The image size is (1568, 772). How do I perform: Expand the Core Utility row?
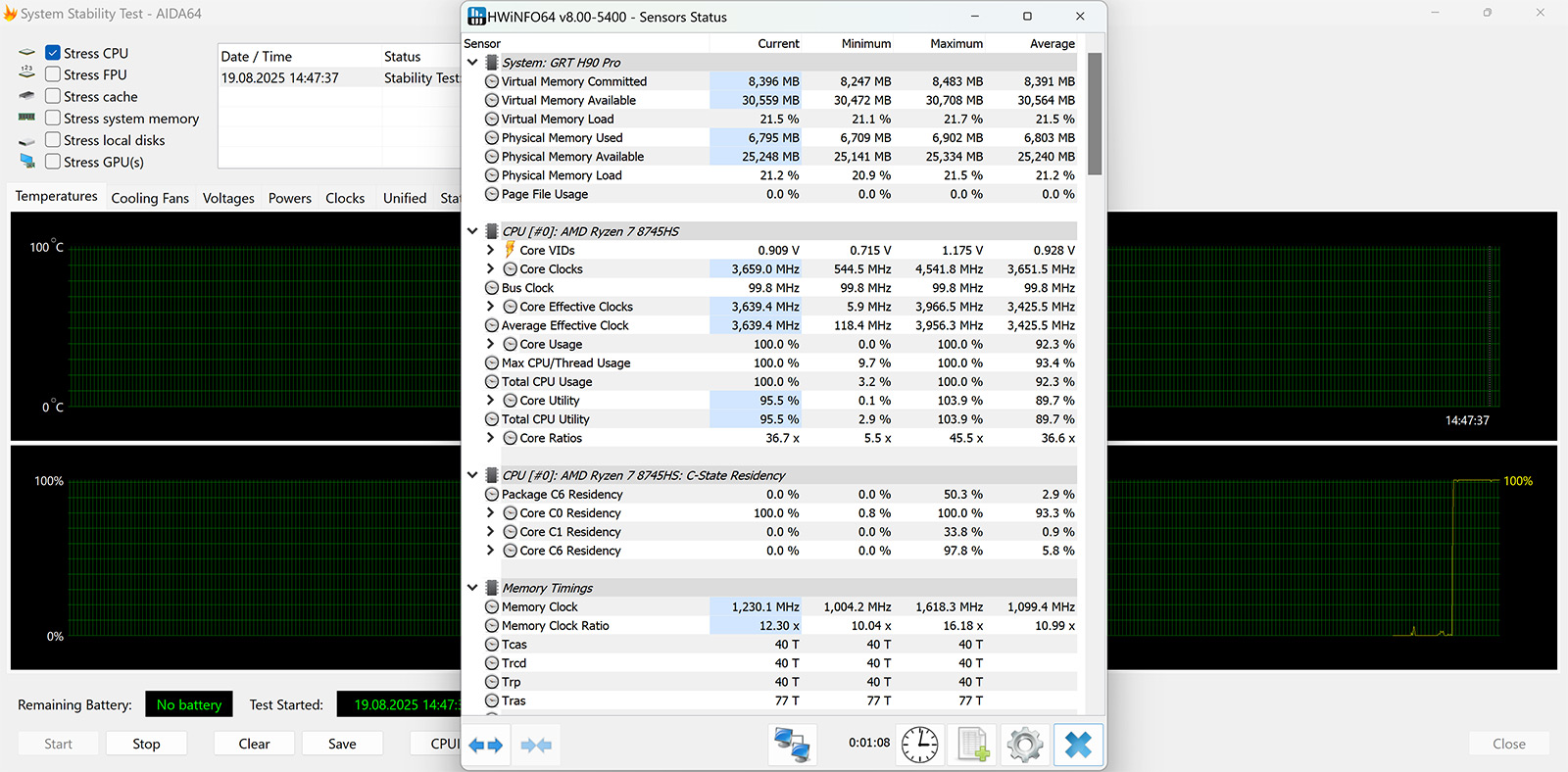point(491,401)
